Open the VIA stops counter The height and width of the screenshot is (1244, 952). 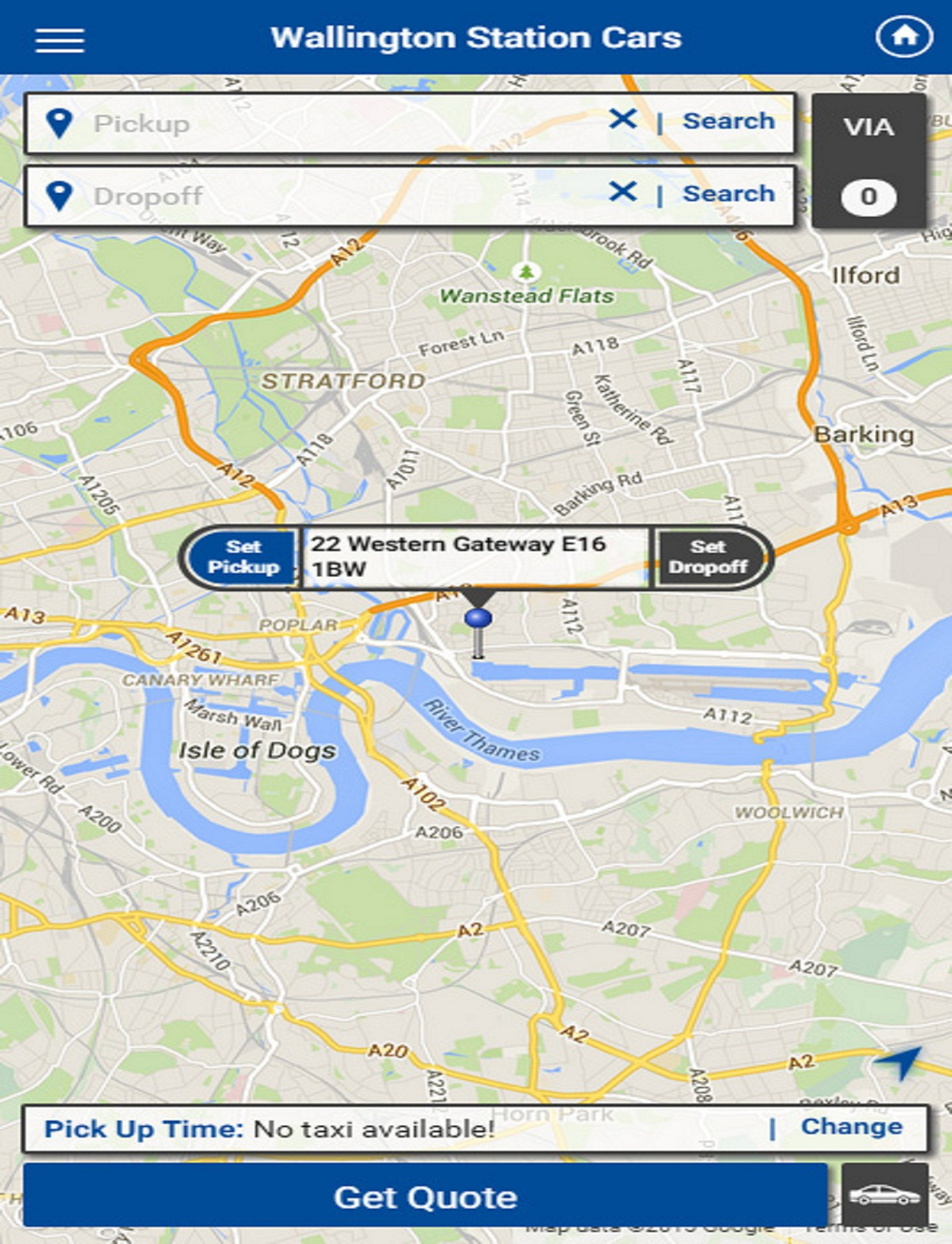click(868, 161)
